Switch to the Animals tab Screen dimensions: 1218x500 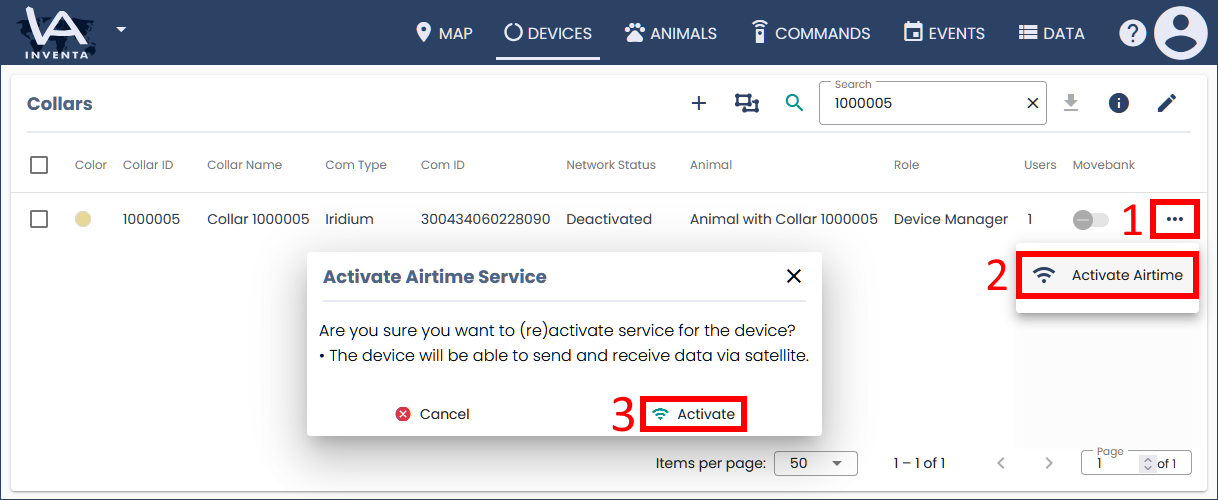(x=671, y=33)
